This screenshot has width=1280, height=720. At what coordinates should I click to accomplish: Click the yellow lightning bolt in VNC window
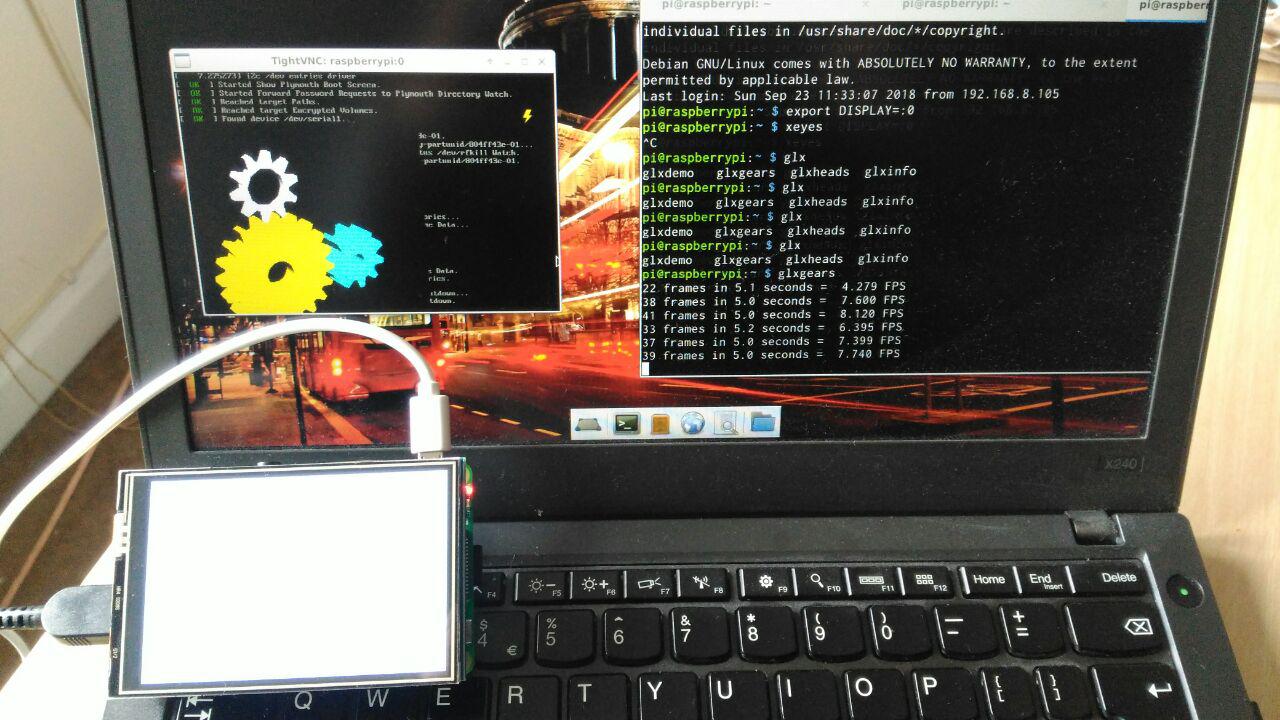(527, 115)
